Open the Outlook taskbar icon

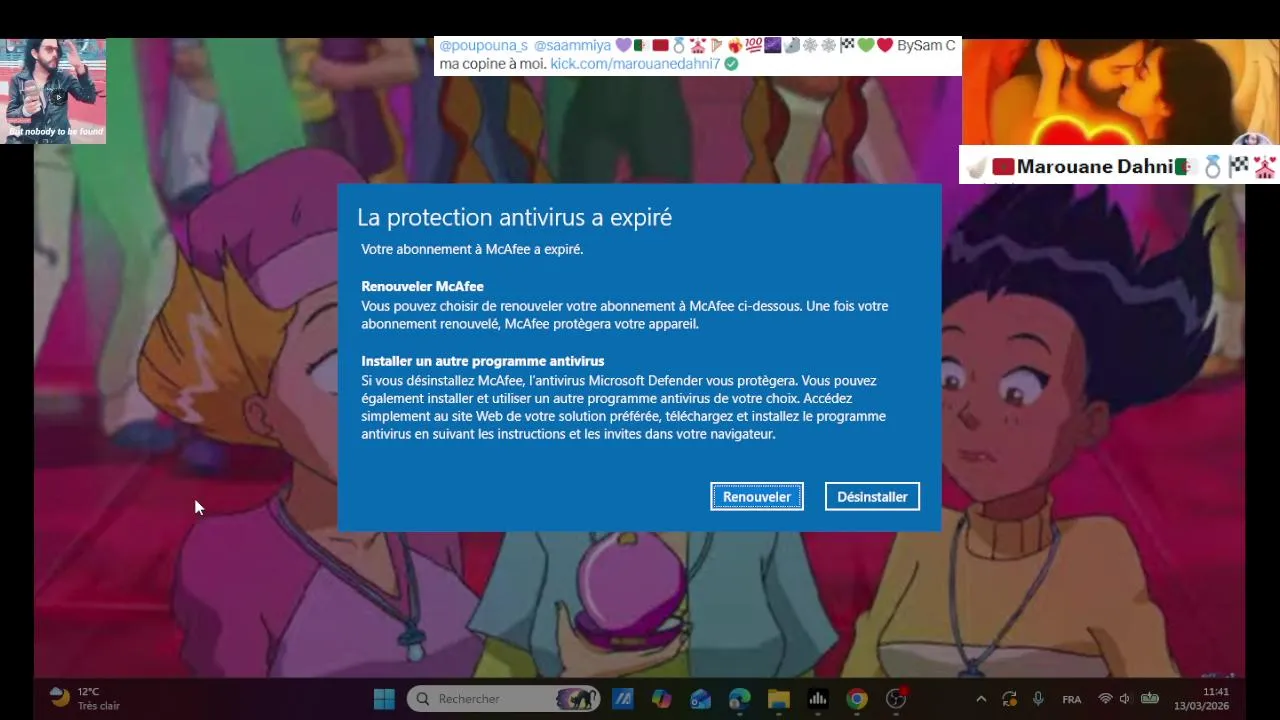pyautogui.click(x=700, y=699)
